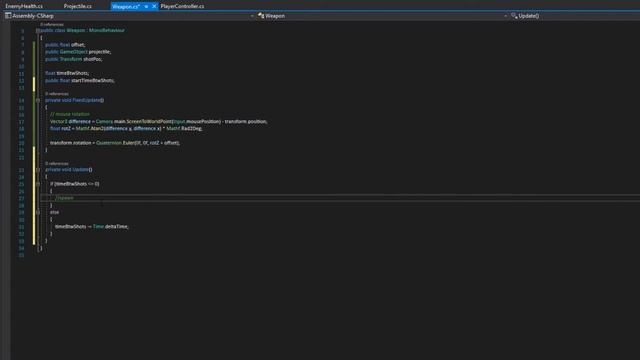Select the Weapon.cs* tab

126,7
